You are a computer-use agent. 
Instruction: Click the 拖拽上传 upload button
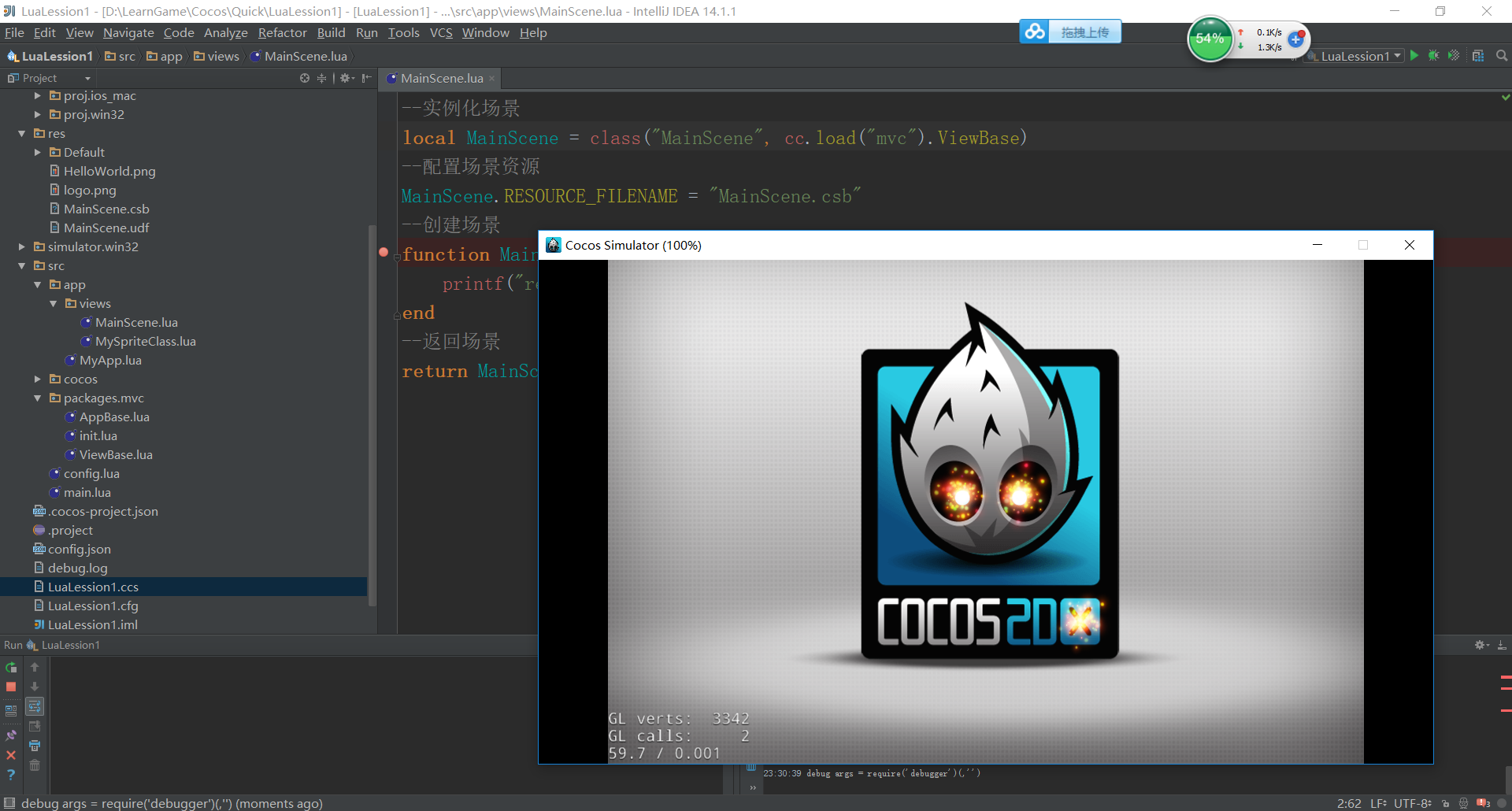(1084, 32)
